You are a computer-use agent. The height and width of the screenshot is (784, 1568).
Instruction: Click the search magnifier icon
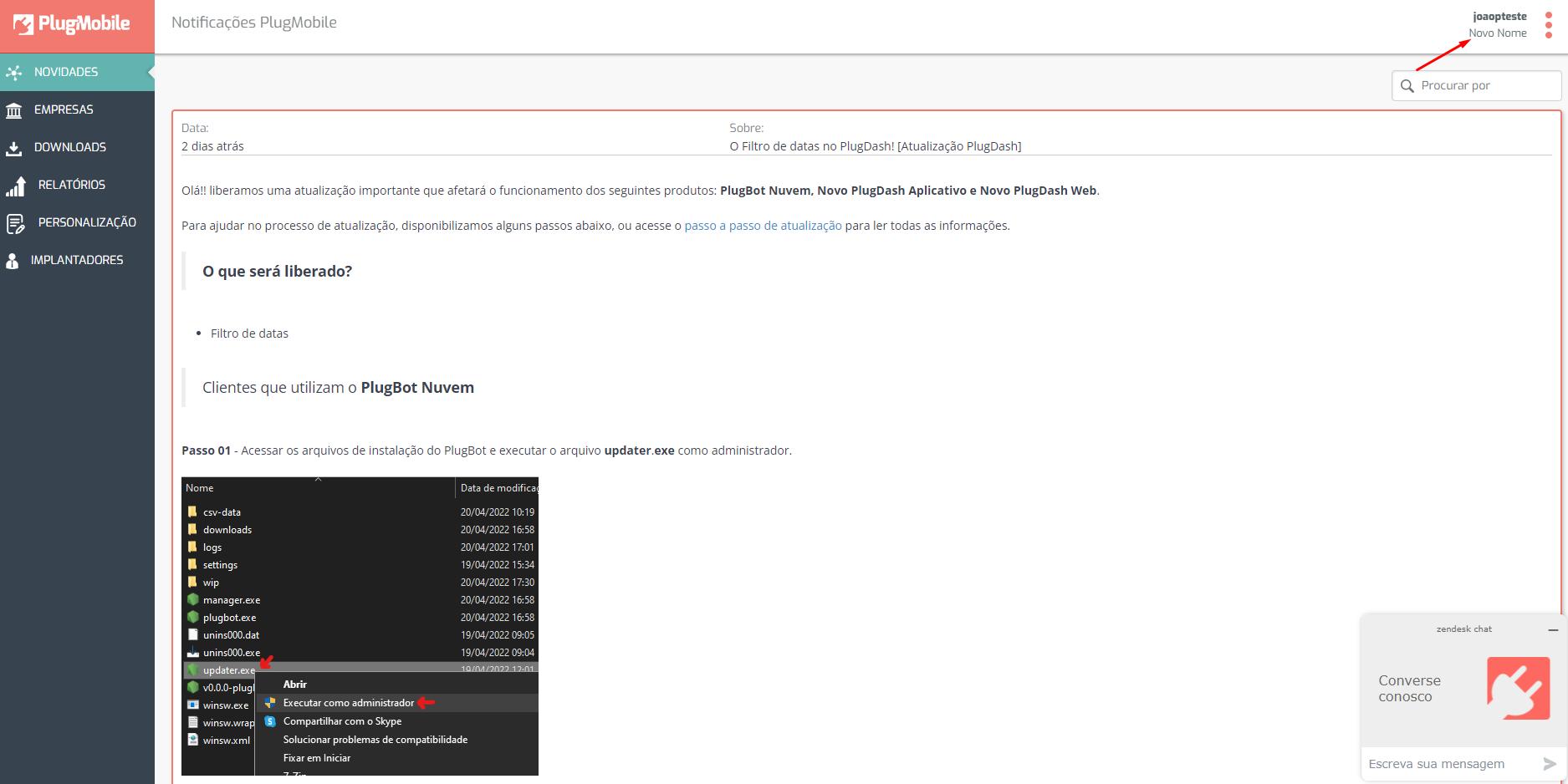(x=1407, y=86)
